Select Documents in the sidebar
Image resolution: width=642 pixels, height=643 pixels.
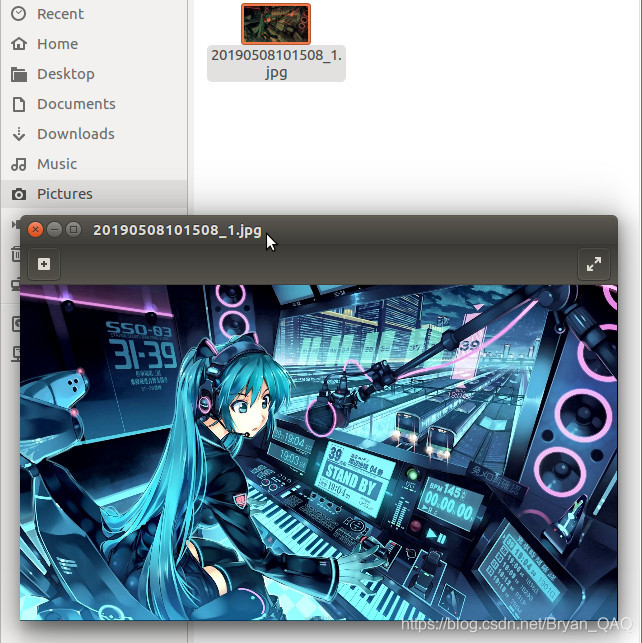(x=93, y=104)
